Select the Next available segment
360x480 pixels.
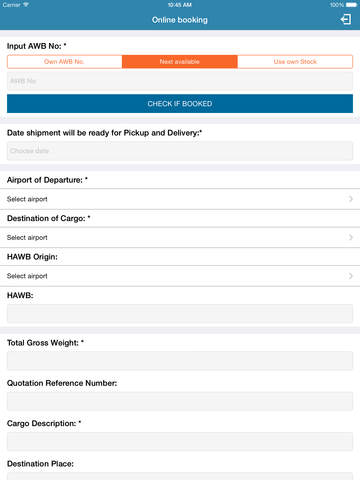click(x=180, y=62)
